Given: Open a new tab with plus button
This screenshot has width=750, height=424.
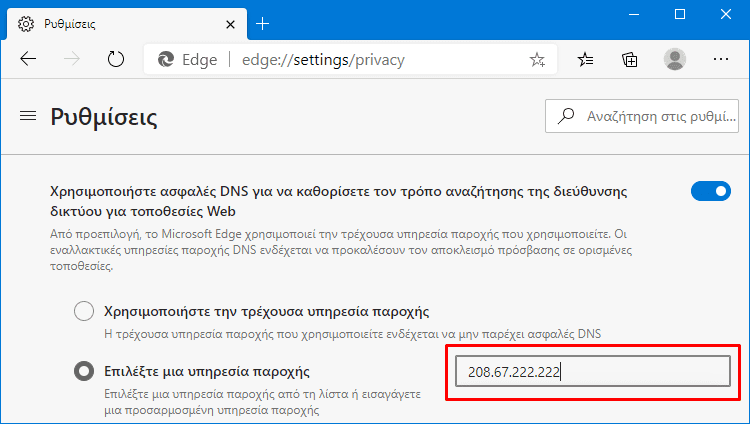Looking at the screenshot, I should (263, 23).
